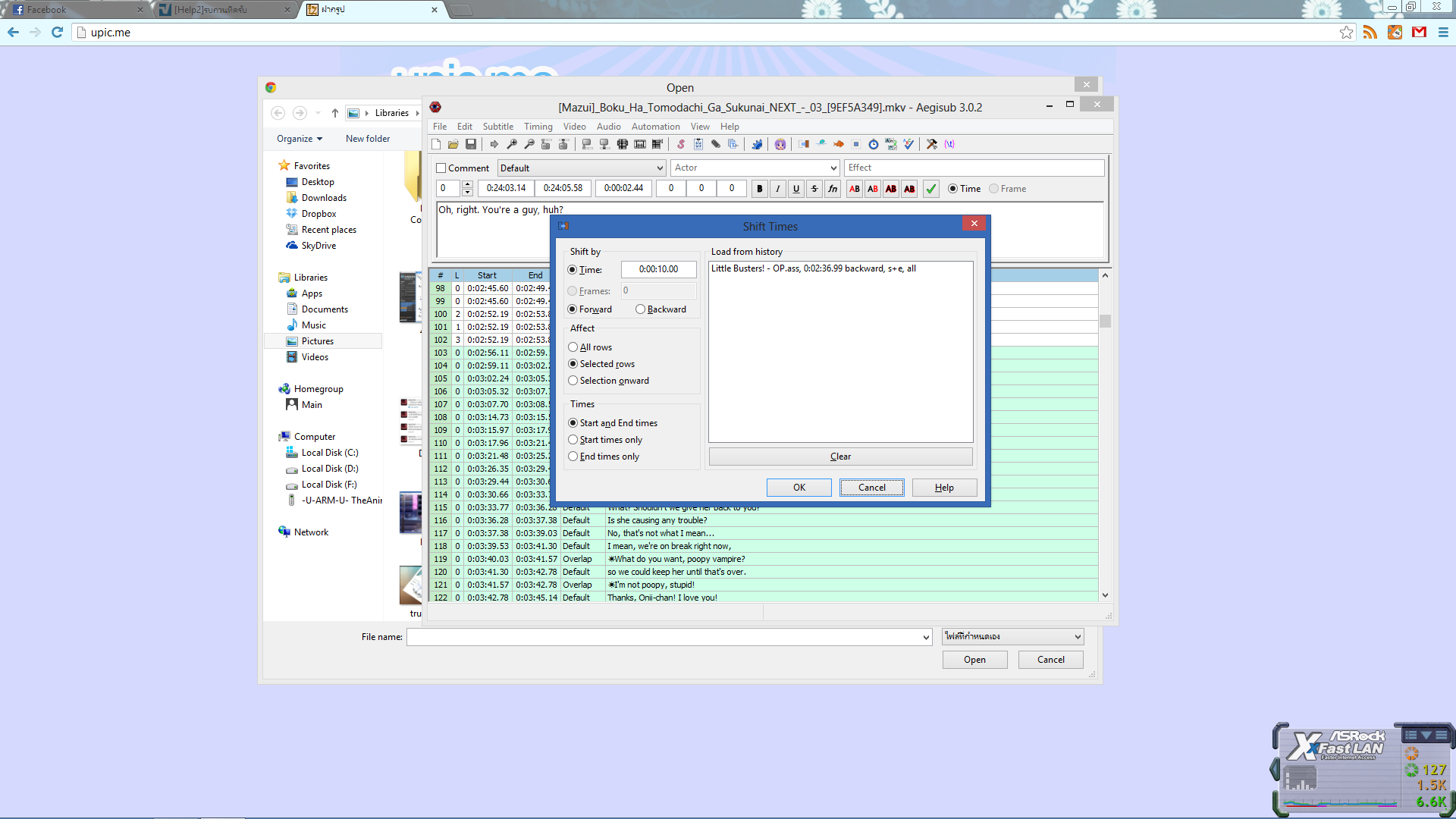
Task: Toggle the bold formatting button
Action: [x=759, y=189]
